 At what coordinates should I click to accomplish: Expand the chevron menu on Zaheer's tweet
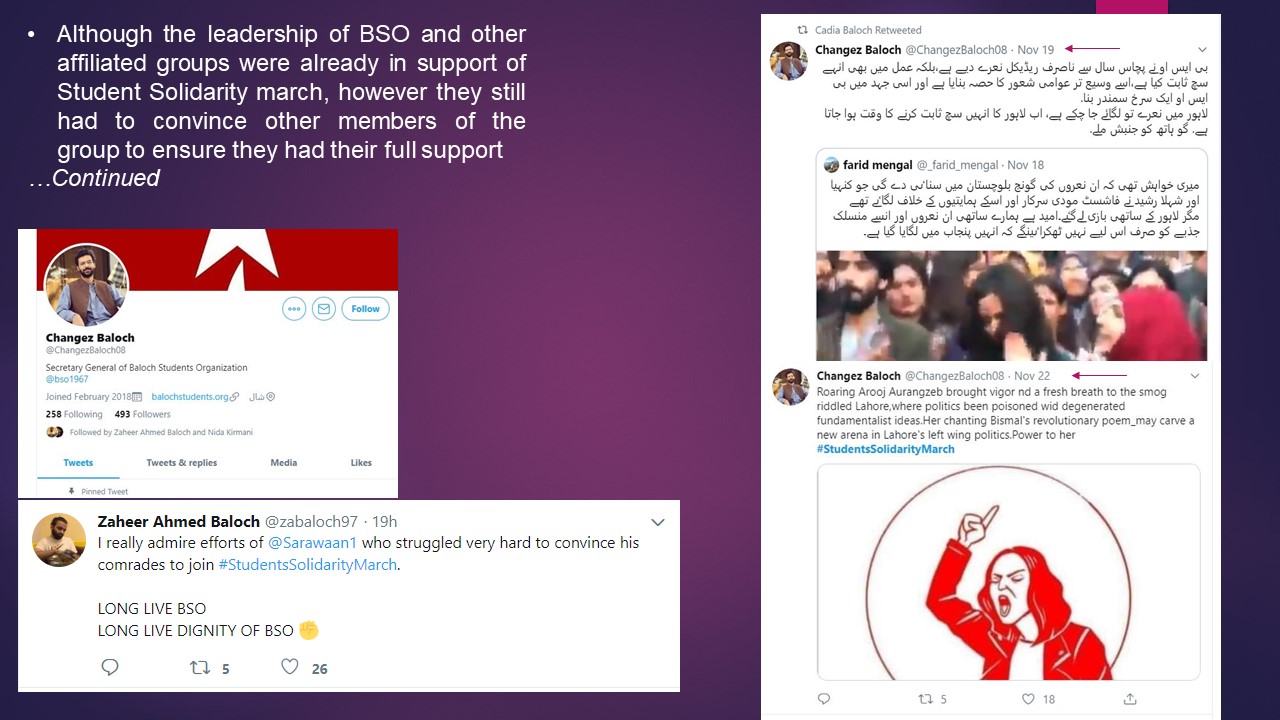click(x=658, y=522)
